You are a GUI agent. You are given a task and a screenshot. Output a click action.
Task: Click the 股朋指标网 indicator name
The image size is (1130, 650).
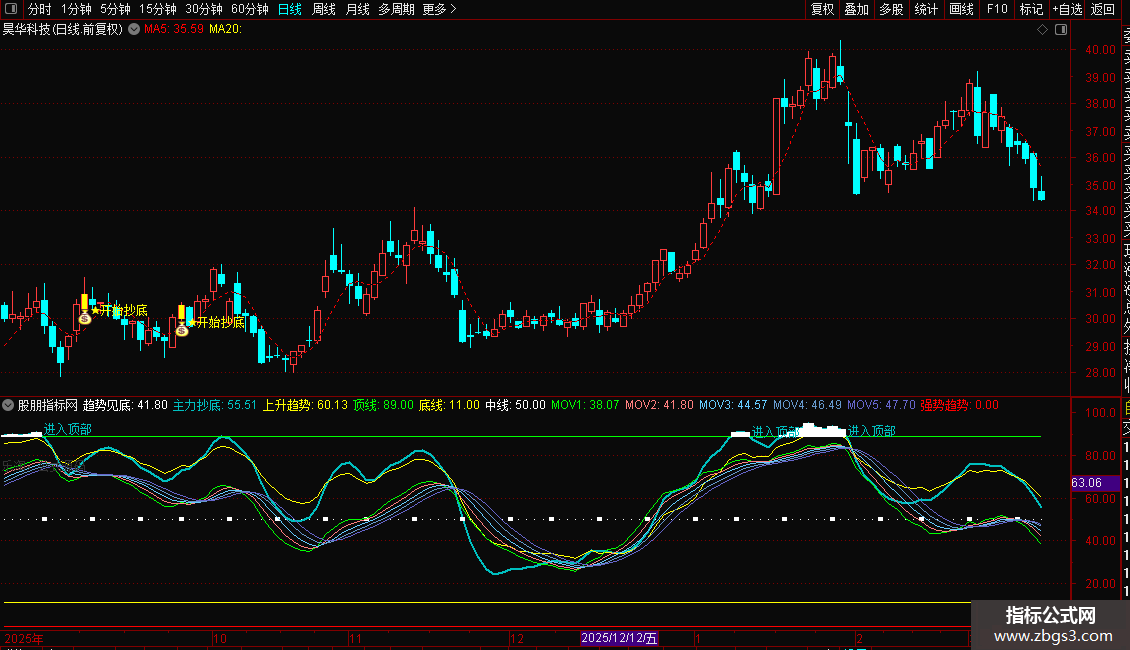click(48, 405)
